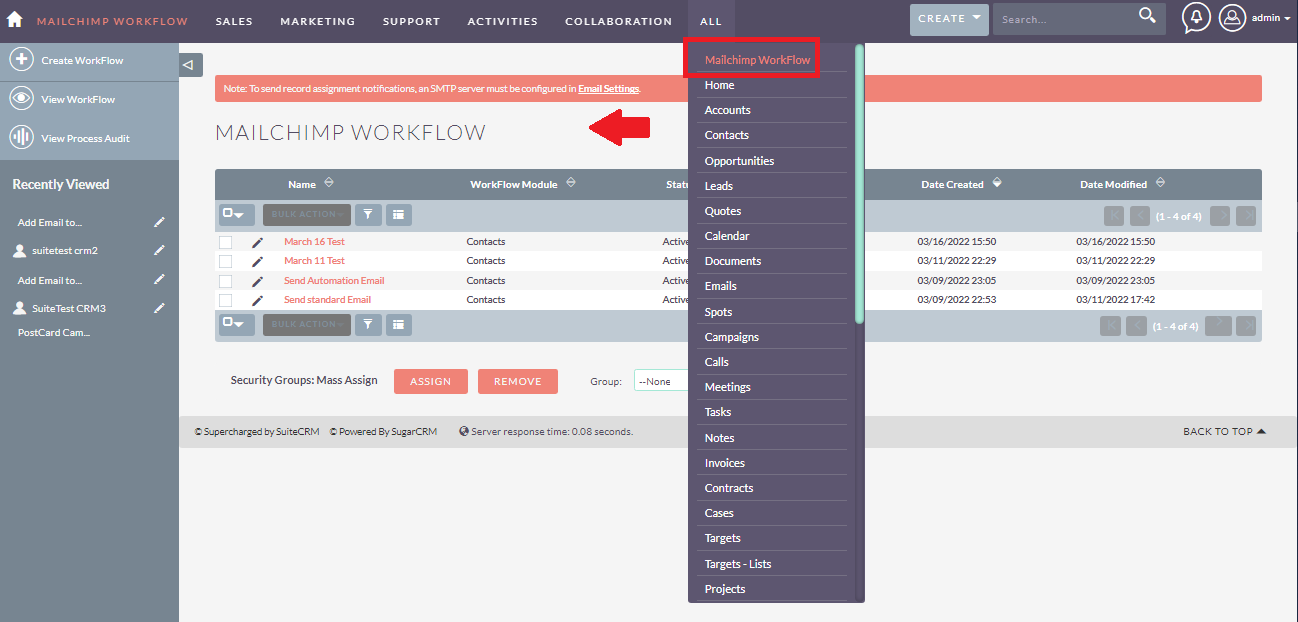The height and width of the screenshot is (622, 1298).
Task: Click last-page arrow in top pagination
Action: pyautogui.click(x=1246, y=215)
